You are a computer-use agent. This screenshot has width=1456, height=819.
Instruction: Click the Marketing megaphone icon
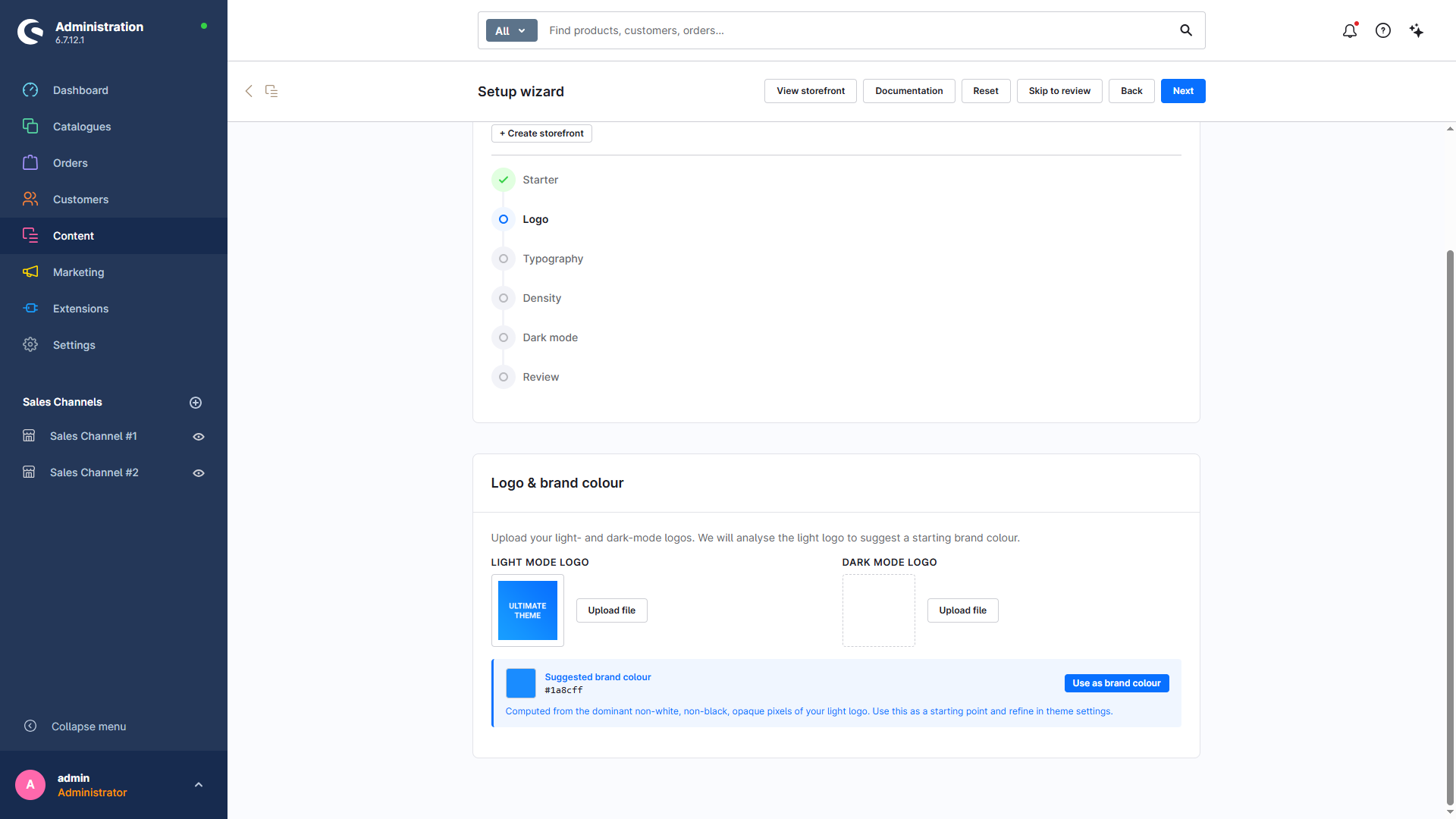30,272
